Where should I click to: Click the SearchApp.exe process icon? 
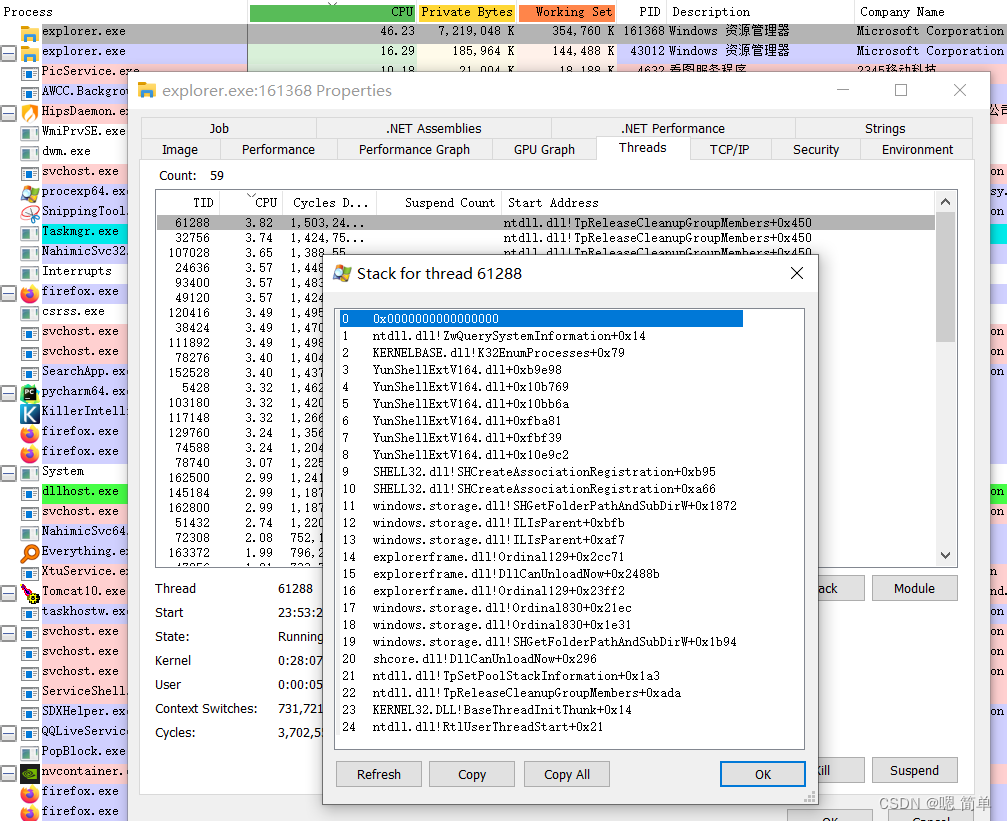click(x=30, y=372)
